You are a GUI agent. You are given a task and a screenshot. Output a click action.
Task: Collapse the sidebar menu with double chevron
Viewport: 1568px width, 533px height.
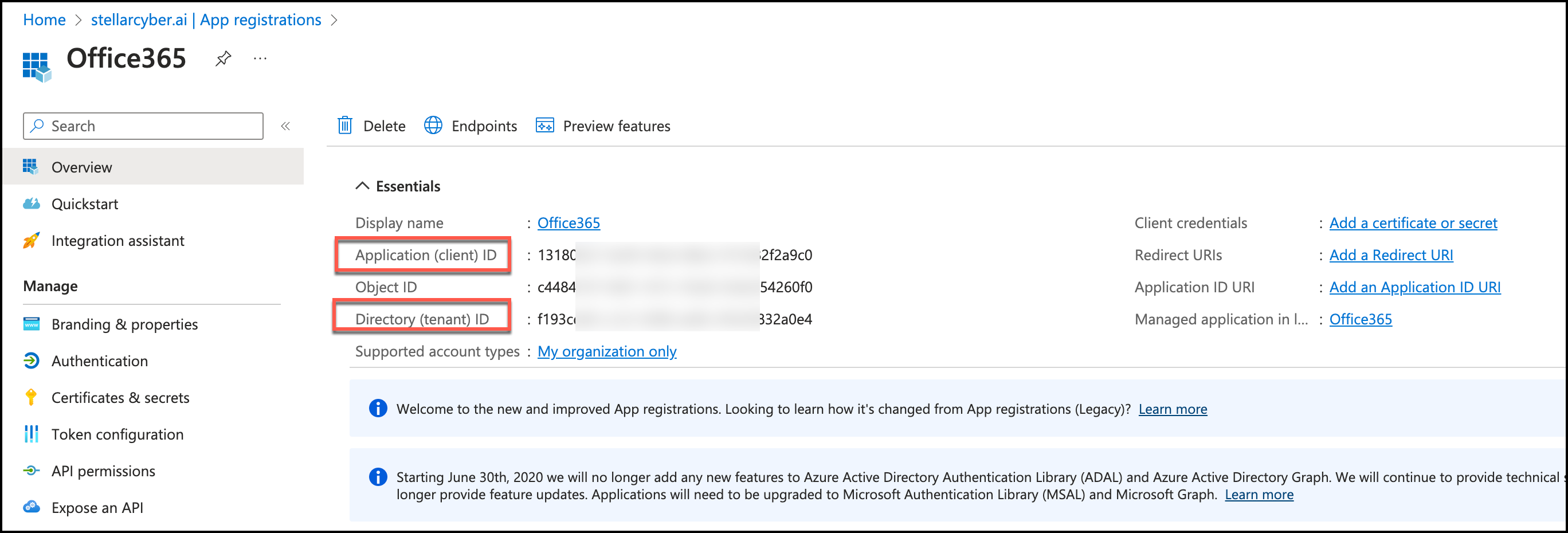pyautogui.click(x=285, y=126)
